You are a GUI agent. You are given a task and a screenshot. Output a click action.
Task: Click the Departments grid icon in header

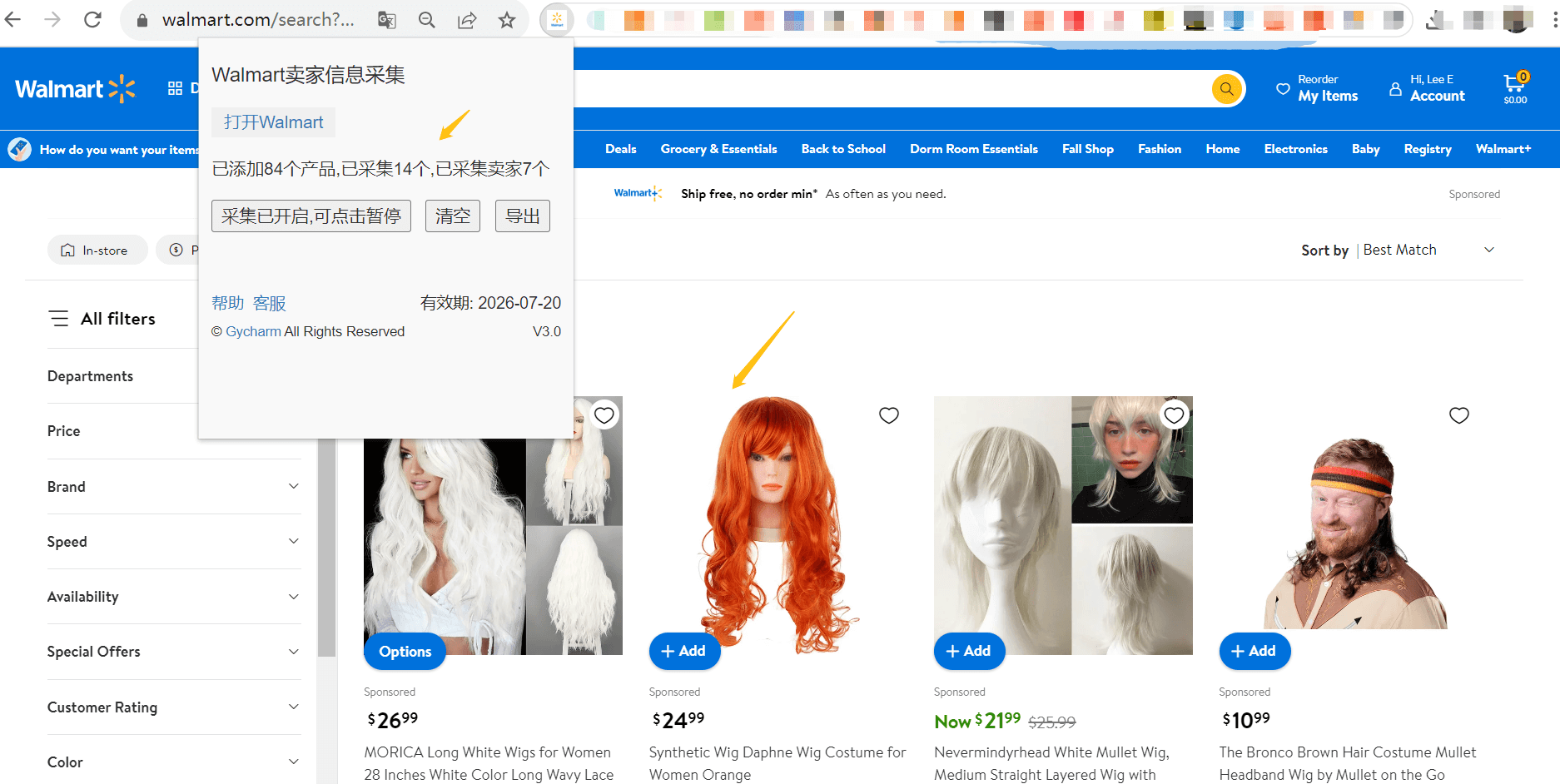[x=175, y=88]
